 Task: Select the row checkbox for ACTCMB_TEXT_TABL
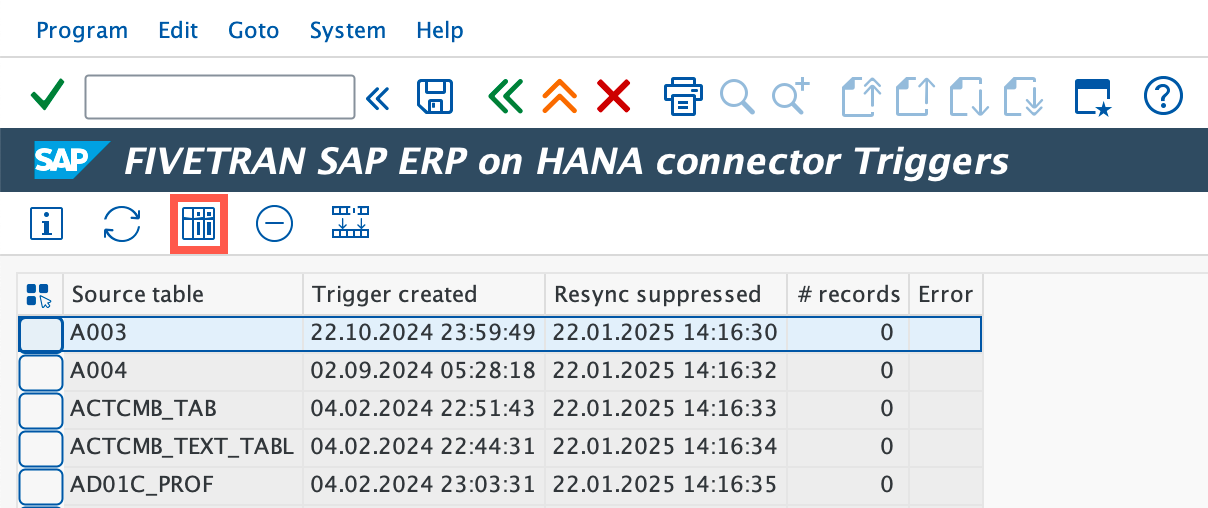tap(40, 448)
